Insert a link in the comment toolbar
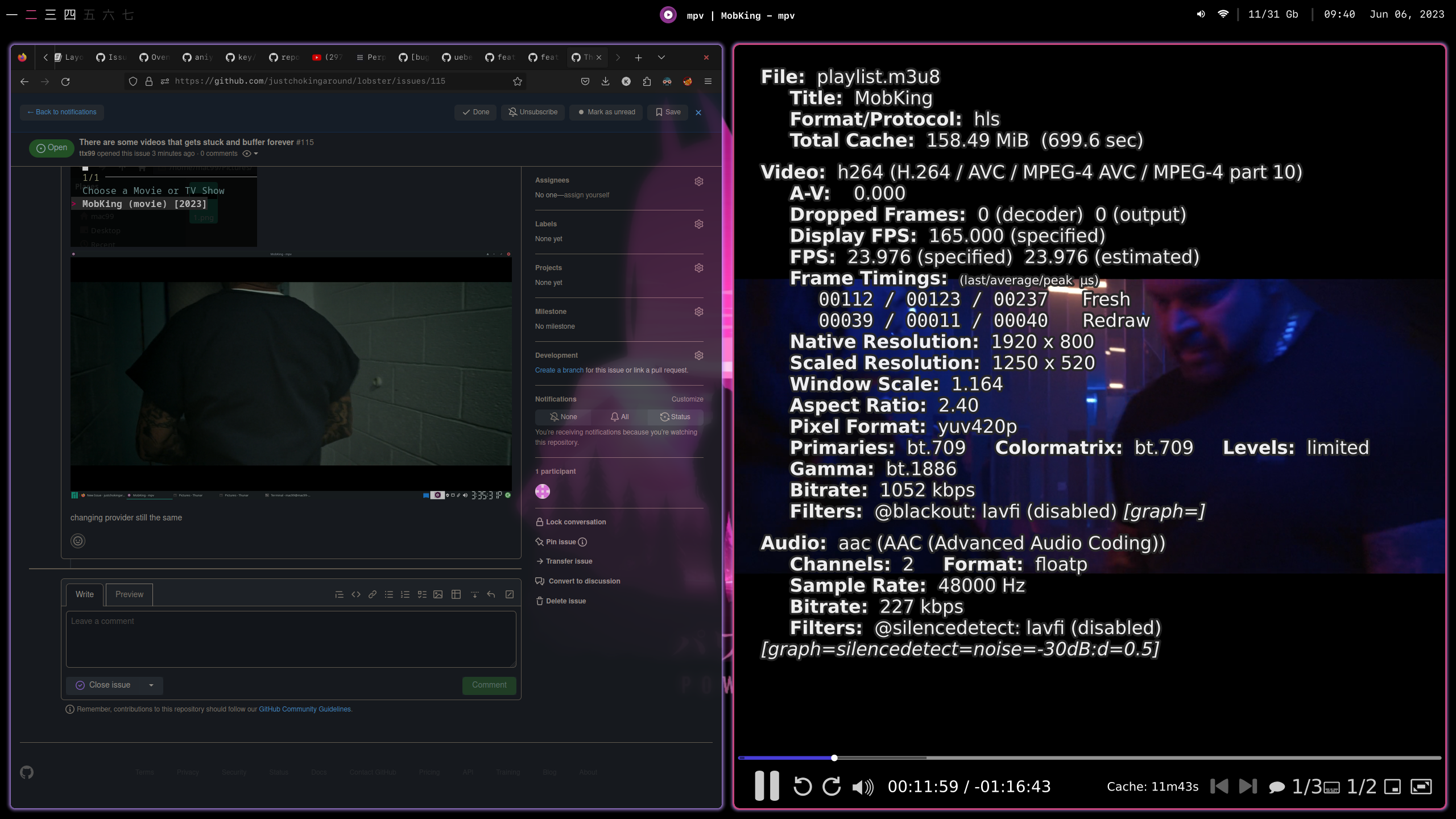Image resolution: width=1456 pixels, height=819 pixels. 373,594
